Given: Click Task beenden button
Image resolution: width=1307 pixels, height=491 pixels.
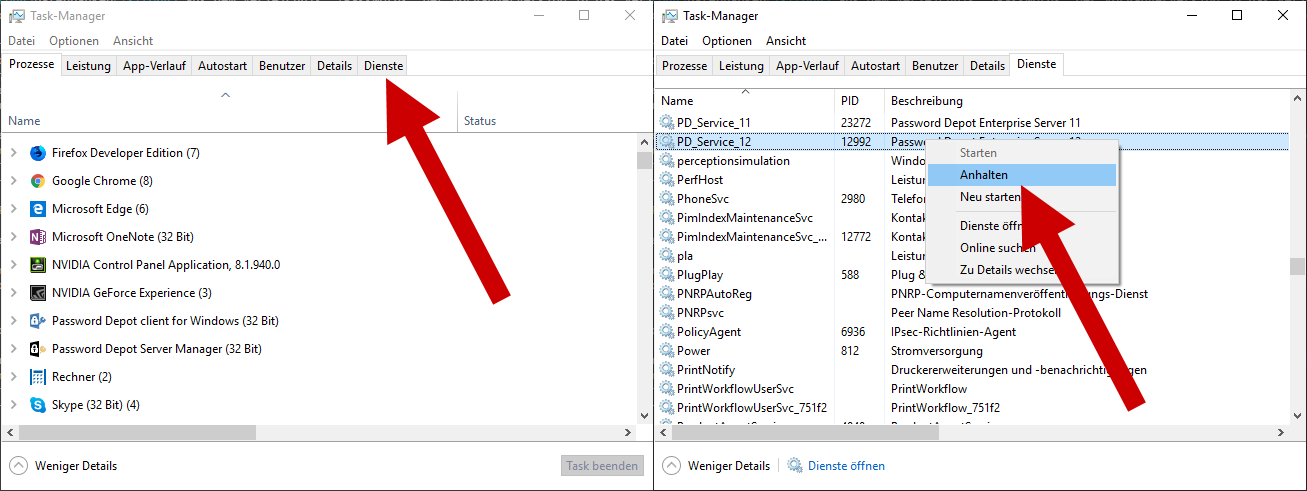Looking at the screenshot, I should tap(600, 466).
